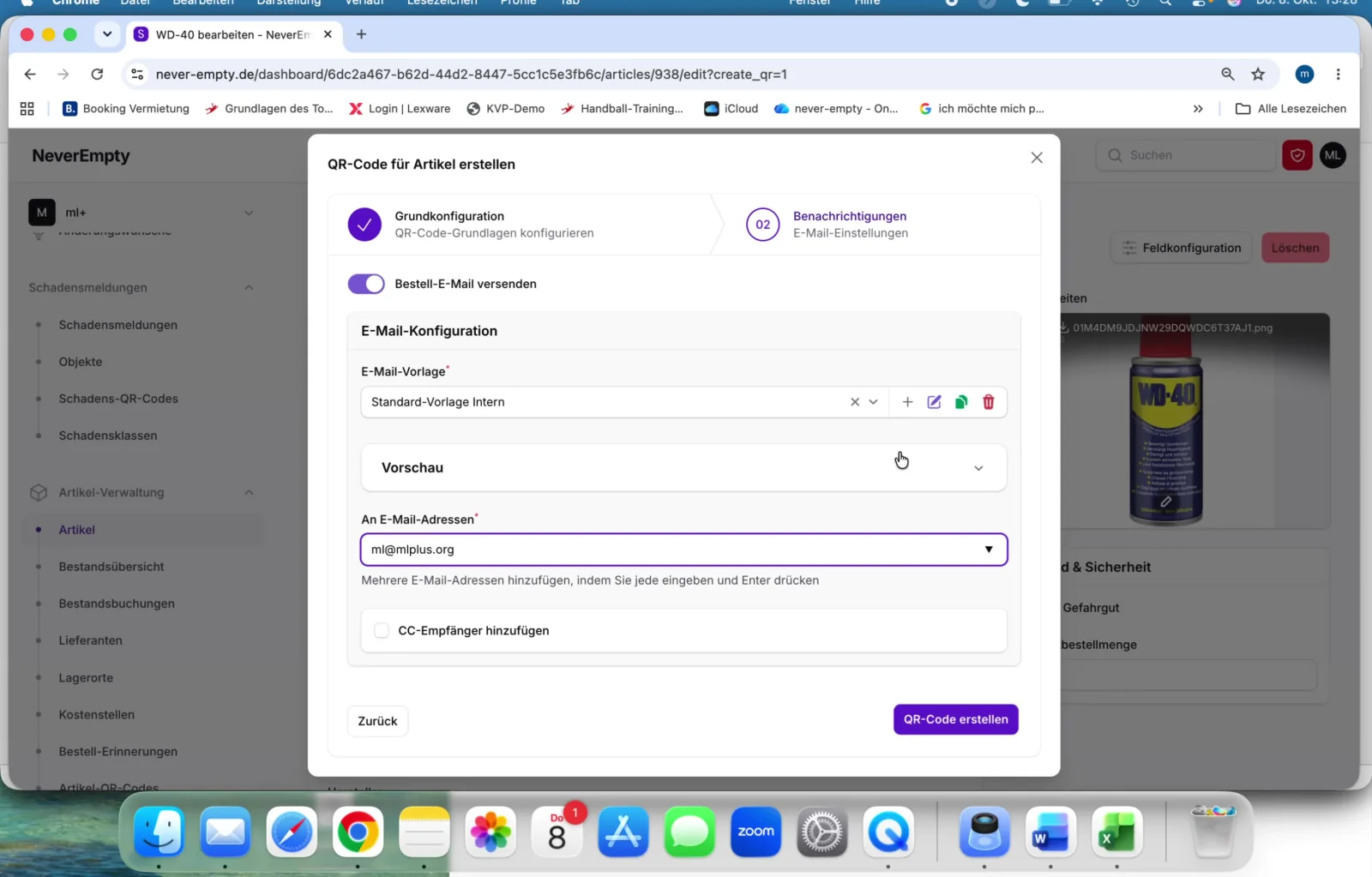The image size is (1372, 877).
Task: Click the red Löschen button
Action: pyautogui.click(x=1295, y=248)
